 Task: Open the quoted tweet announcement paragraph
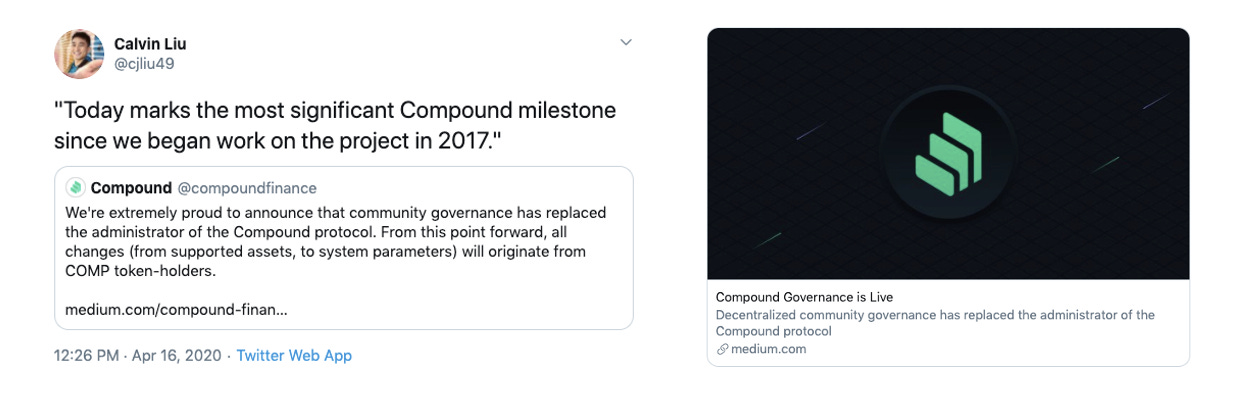[x=335, y=241]
